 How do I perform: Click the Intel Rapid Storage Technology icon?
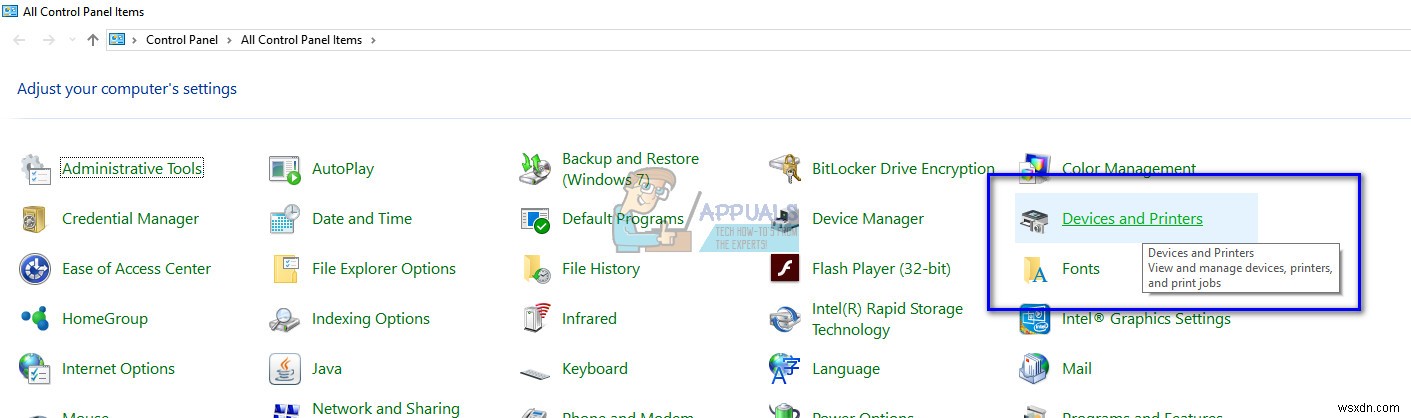point(785,319)
